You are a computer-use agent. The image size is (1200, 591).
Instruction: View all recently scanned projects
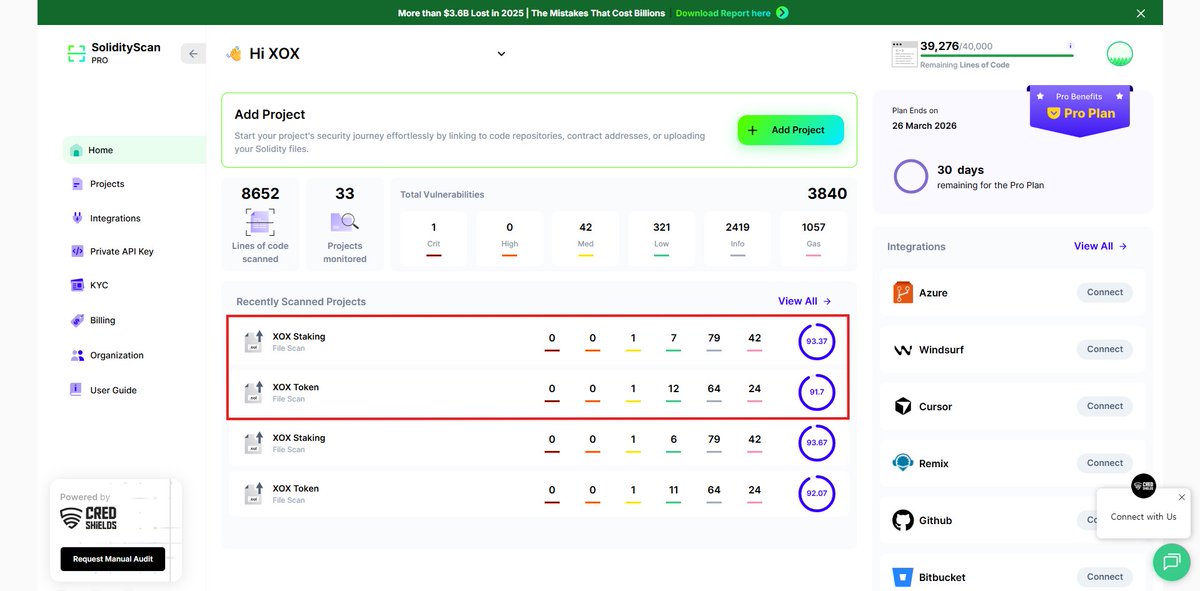click(x=805, y=301)
